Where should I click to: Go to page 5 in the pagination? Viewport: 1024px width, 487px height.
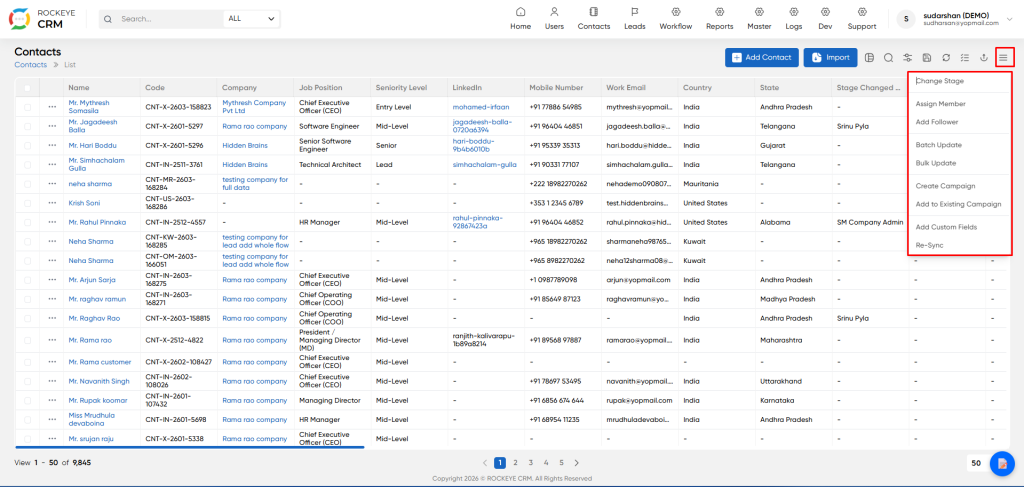tap(561, 463)
